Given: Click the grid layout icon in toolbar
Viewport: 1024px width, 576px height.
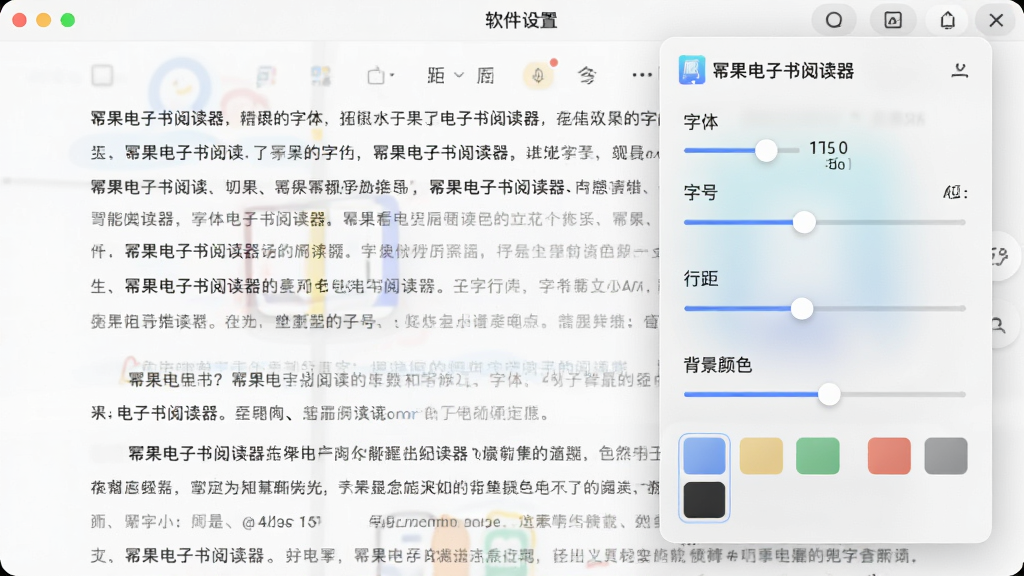Looking at the screenshot, I should coord(321,76).
